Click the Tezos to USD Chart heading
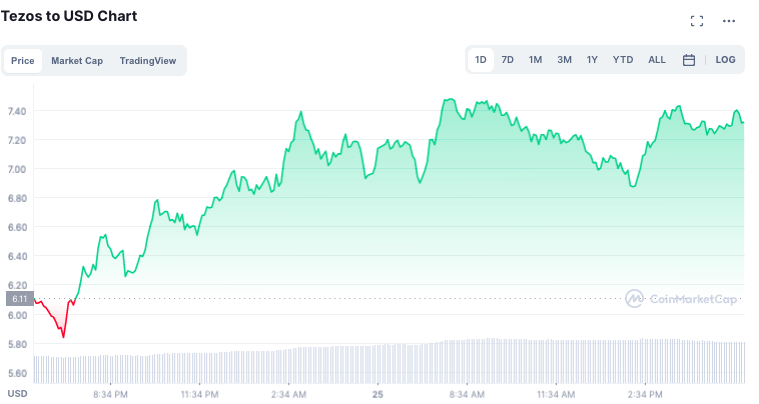Screen dimensions: 759x404 (69, 17)
